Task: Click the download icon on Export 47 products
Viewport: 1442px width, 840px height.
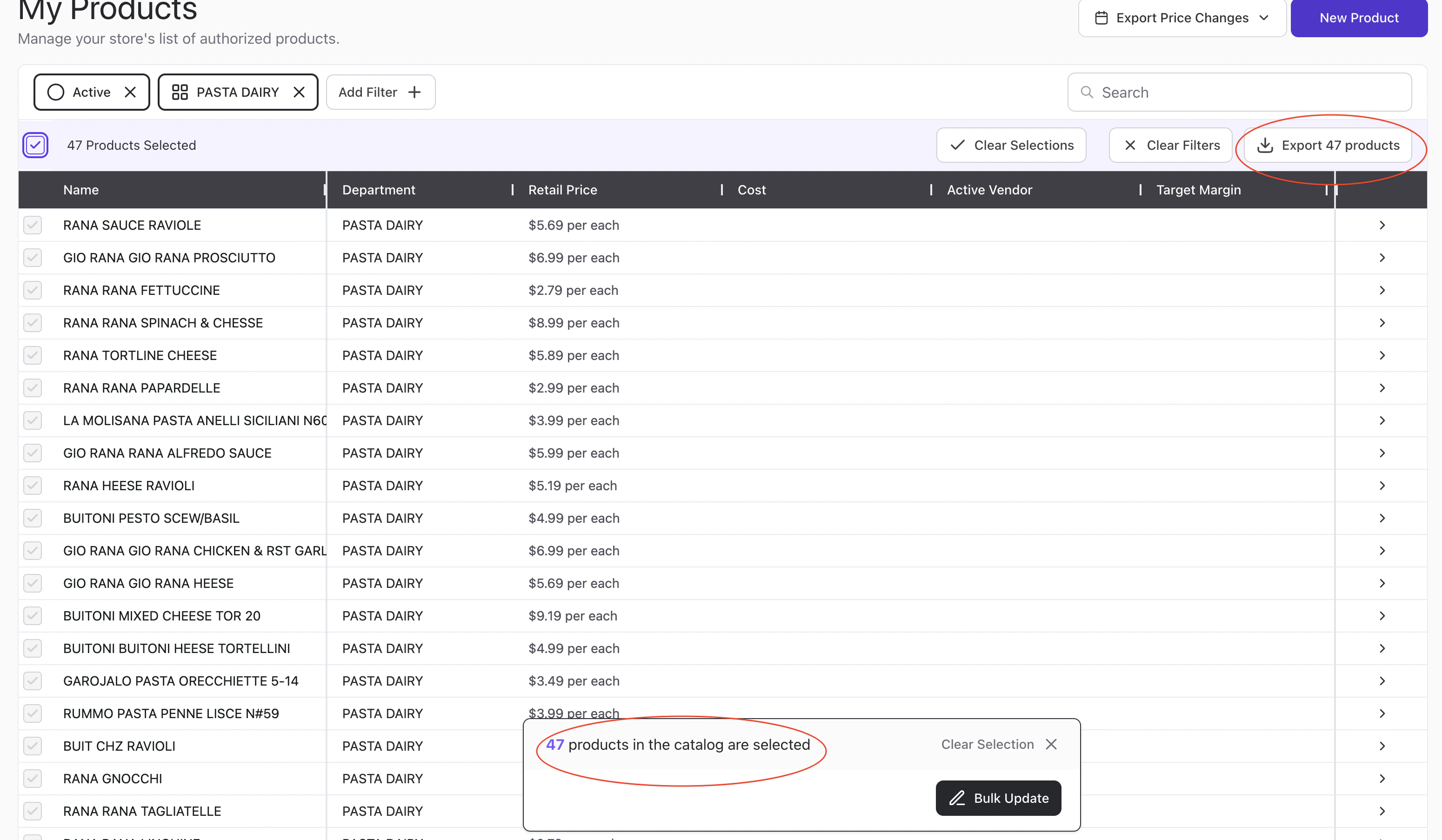Action: click(1265, 145)
